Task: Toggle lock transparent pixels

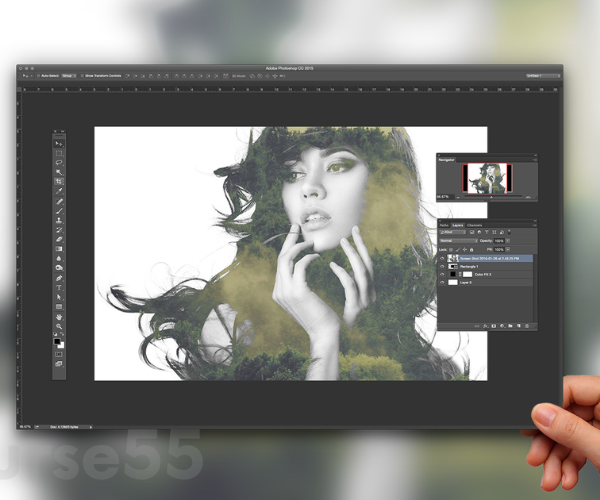Action: pos(451,249)
